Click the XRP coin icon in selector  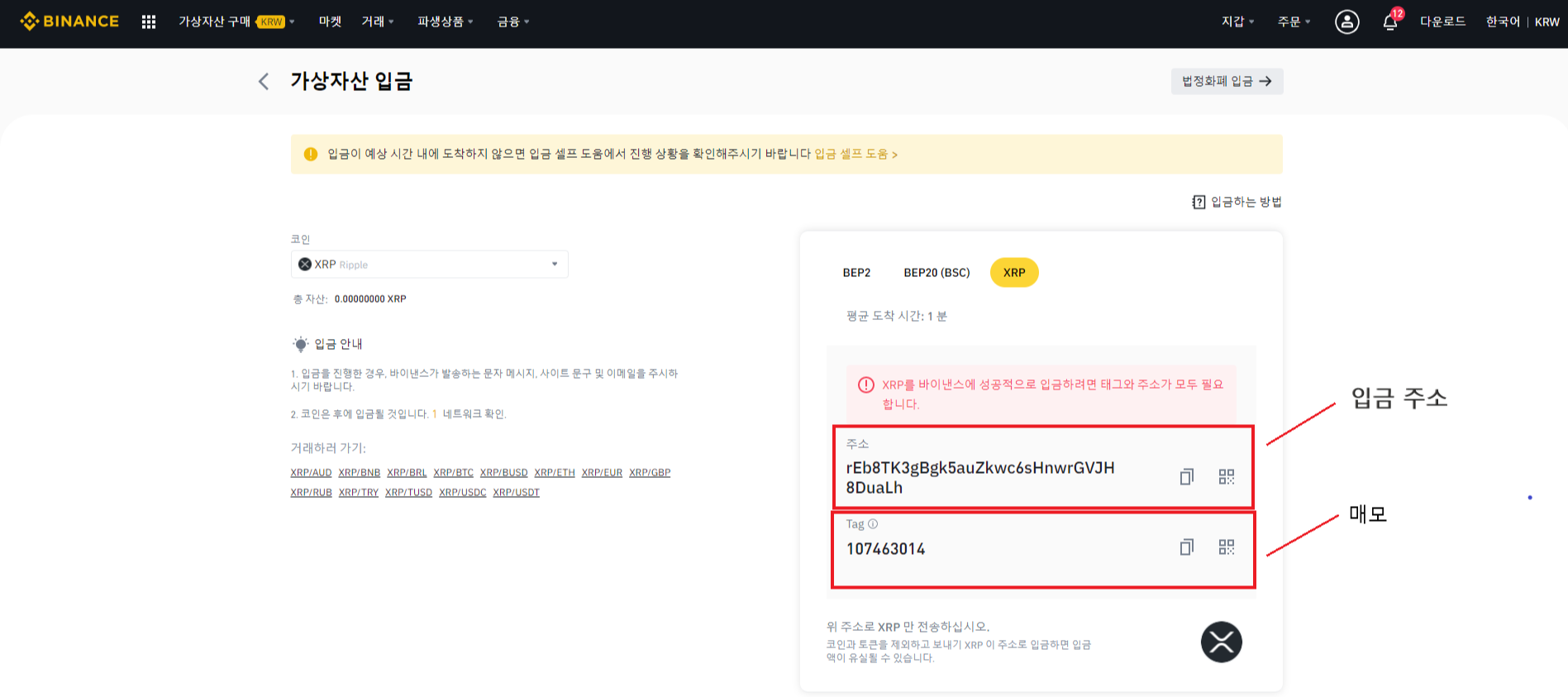click(x=305, y=265)
